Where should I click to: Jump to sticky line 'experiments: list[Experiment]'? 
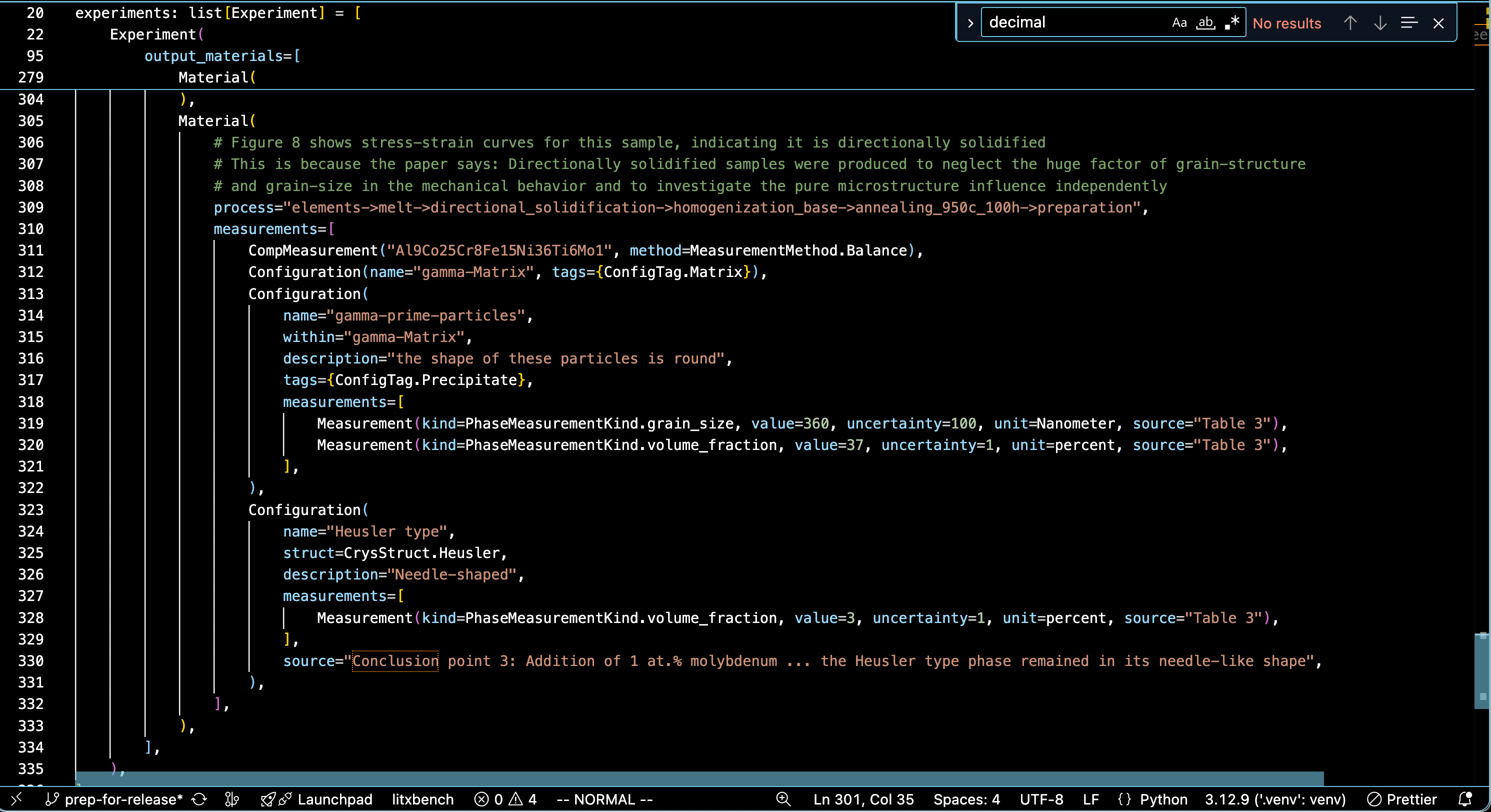(x=217, y=12)
